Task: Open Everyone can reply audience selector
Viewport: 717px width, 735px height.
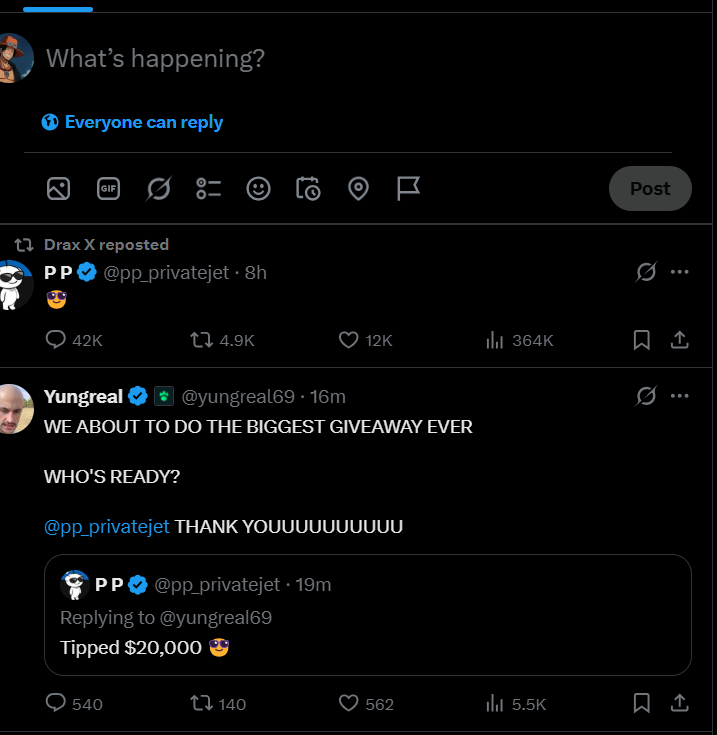Action: 132,122
